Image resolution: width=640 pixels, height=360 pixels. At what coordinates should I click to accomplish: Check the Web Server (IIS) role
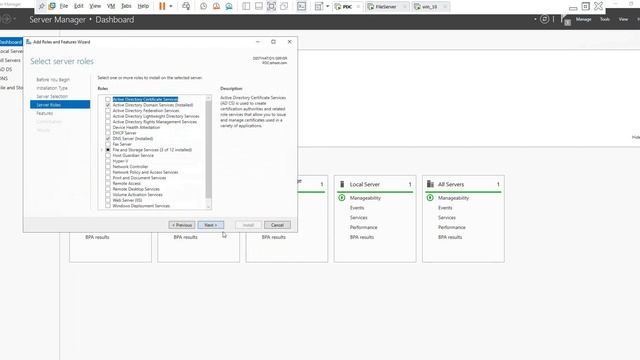coord(108,200)
